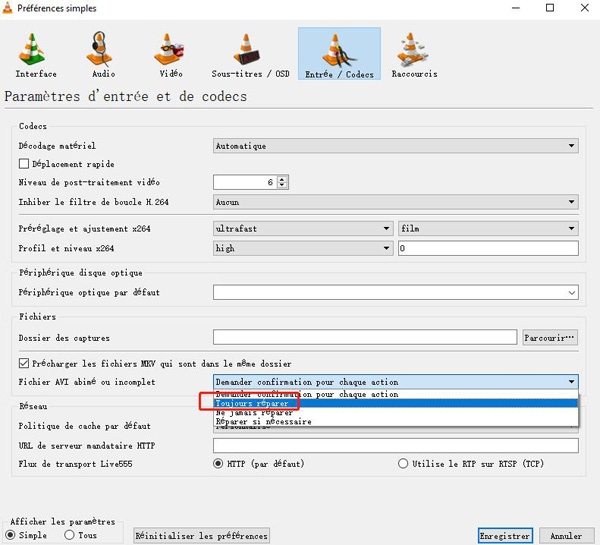This screenshot has width=600, height=545.
Task: Choose Demander confirmation pour chaque action option
Action: [396, 394]
